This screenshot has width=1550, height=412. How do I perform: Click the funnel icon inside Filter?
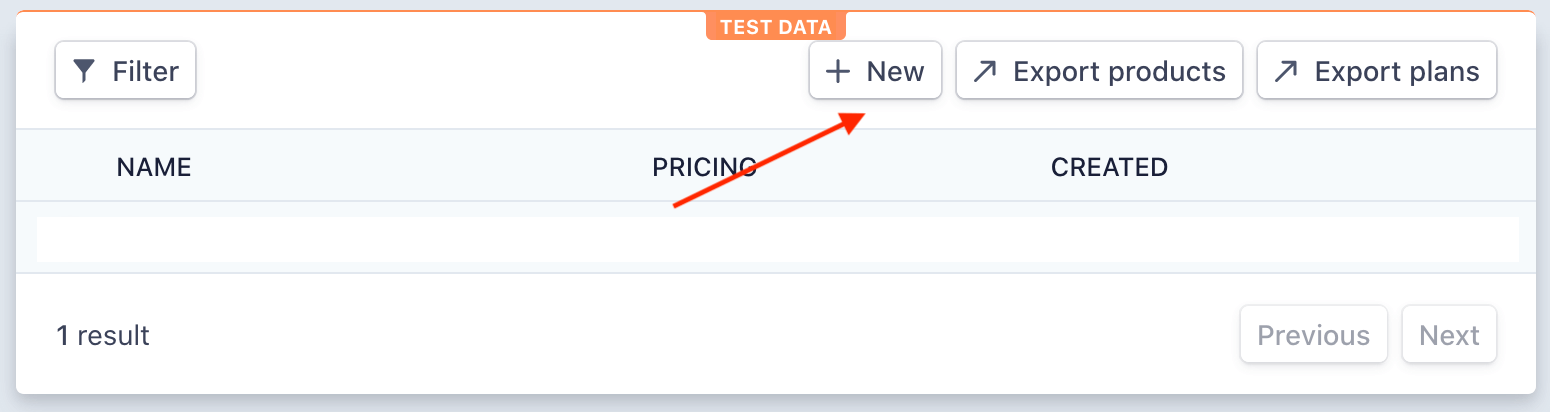tap(85, 71)
